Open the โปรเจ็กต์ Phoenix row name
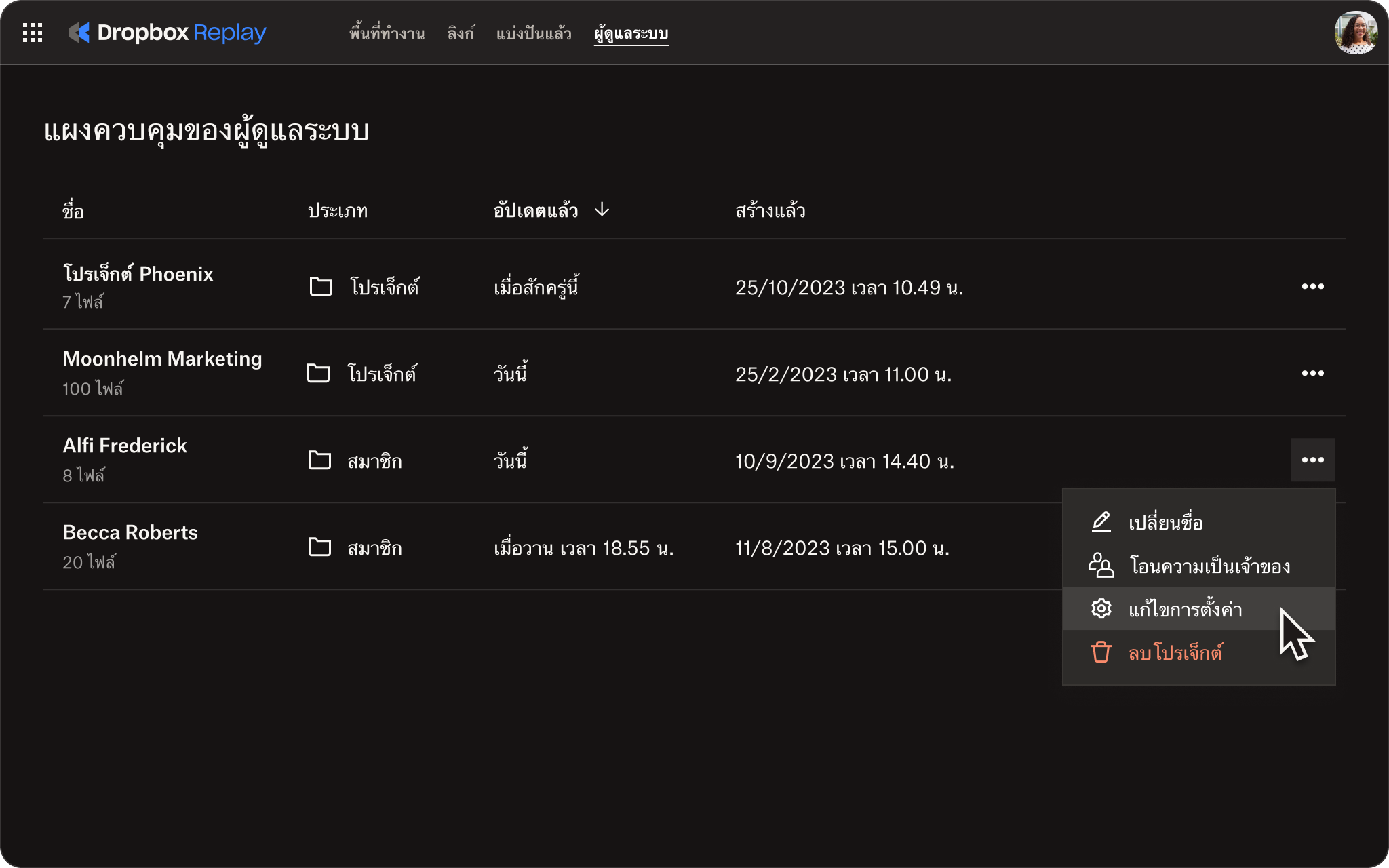This screenshot has height=868, width=1389. [138, 273]
